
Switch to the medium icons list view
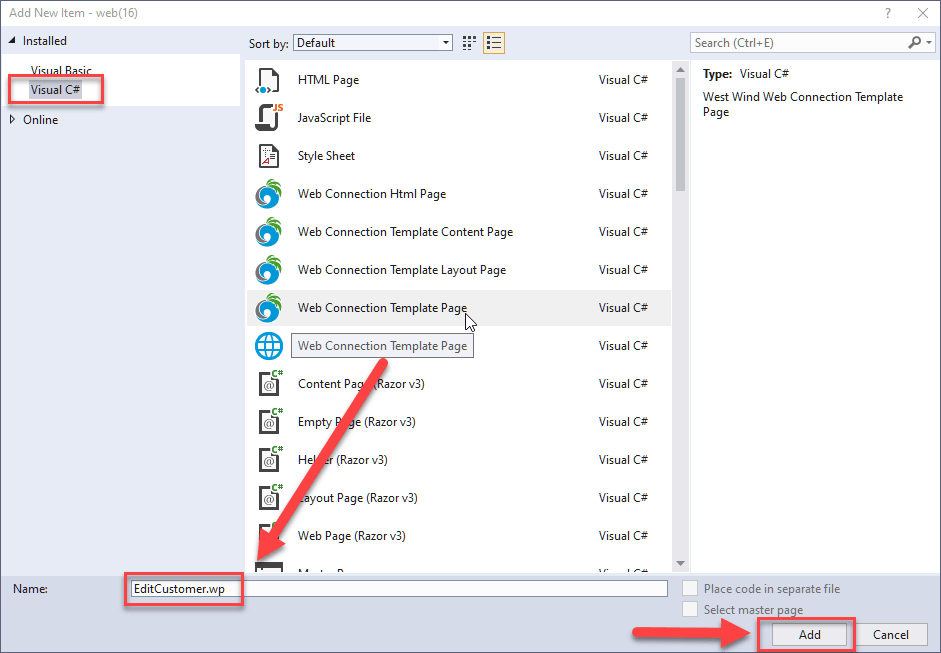pyautogui.click(x=494, y=43)
